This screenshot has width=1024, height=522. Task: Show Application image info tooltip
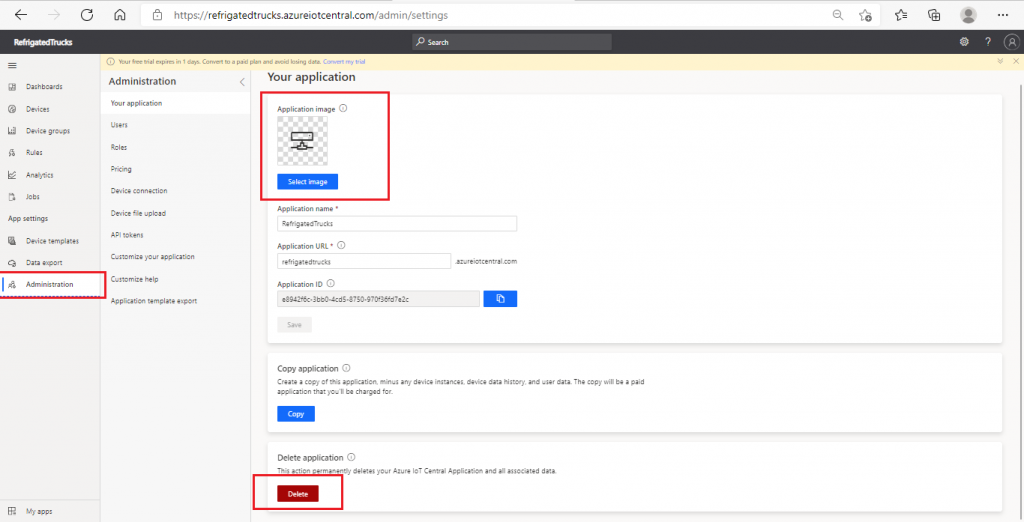point(344,108)
